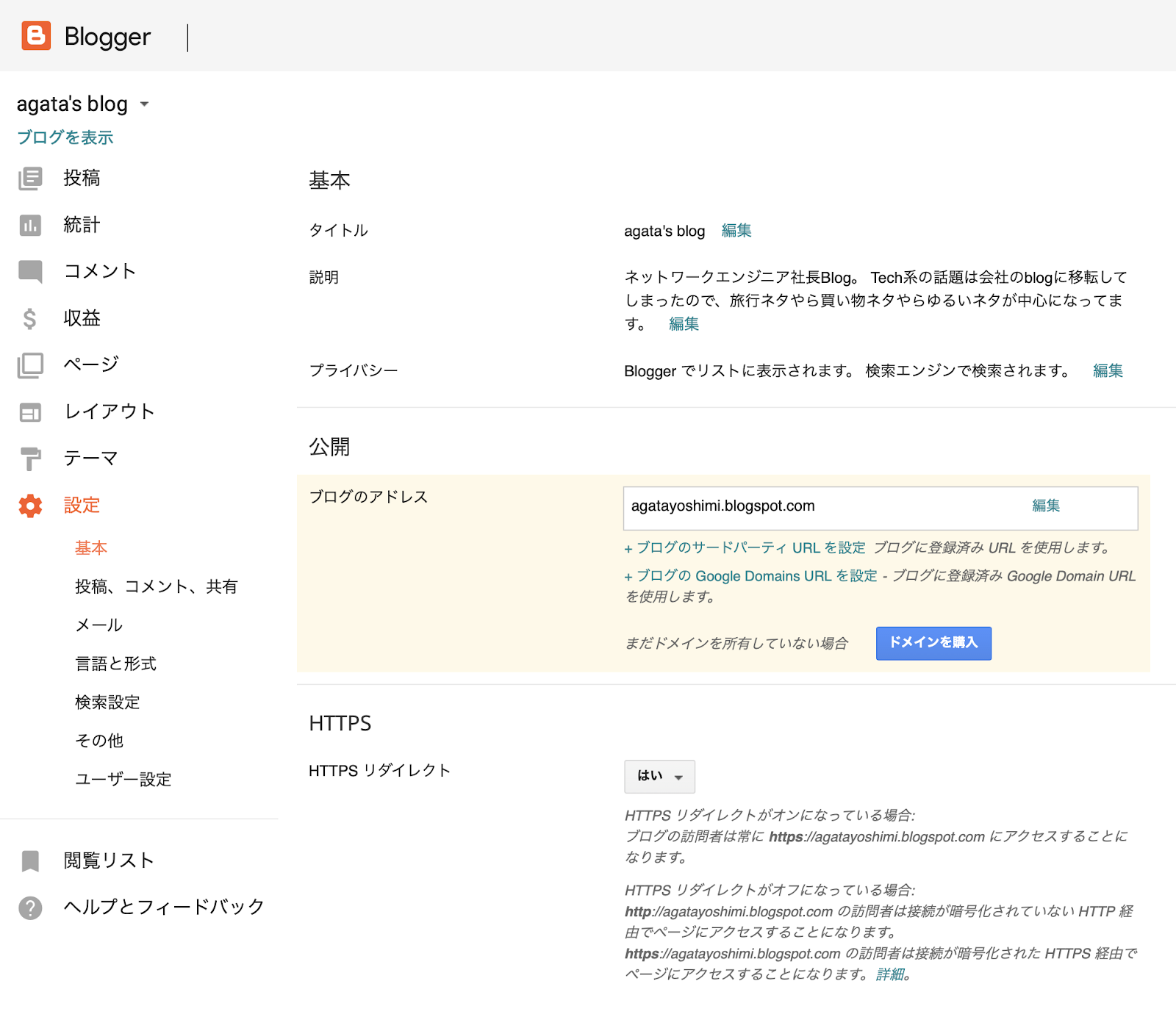Open 収益 in the sidebar

(82, 318)
